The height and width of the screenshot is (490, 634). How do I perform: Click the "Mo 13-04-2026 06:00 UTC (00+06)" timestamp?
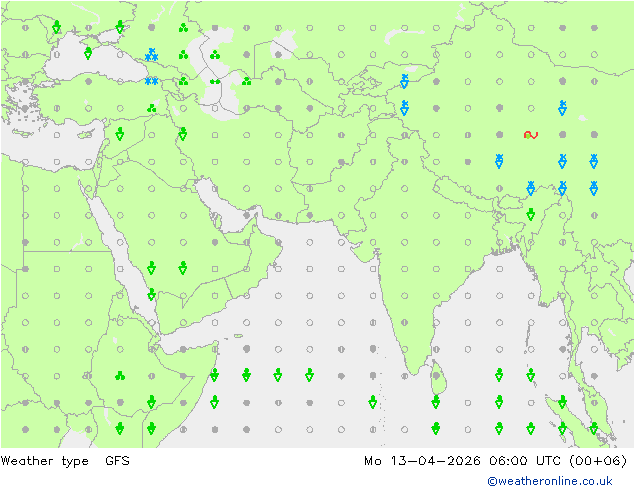click(x=496, y=461)
